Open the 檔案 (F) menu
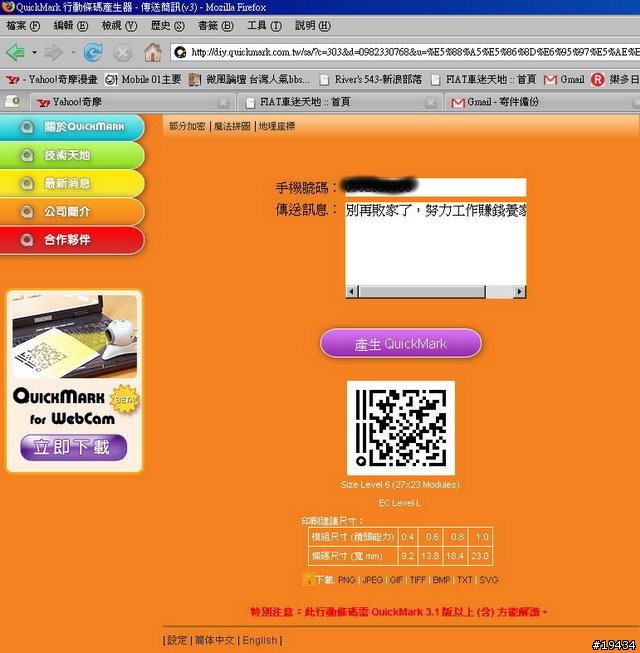The width and height of the screenshot is (640, 653). pos(23,26)
